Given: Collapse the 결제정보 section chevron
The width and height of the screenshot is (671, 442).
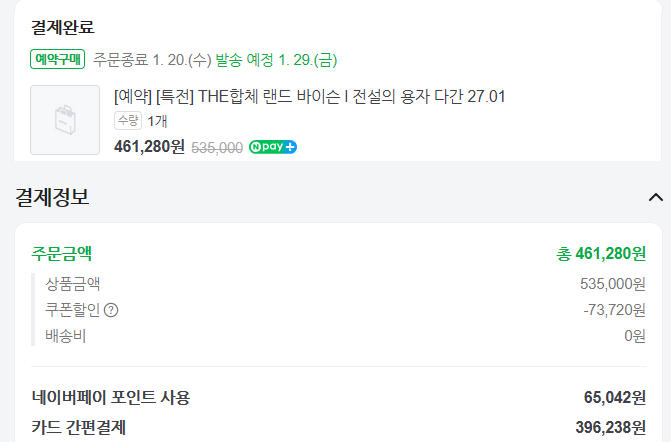Looking at the screenshot, I should point(656,197).
